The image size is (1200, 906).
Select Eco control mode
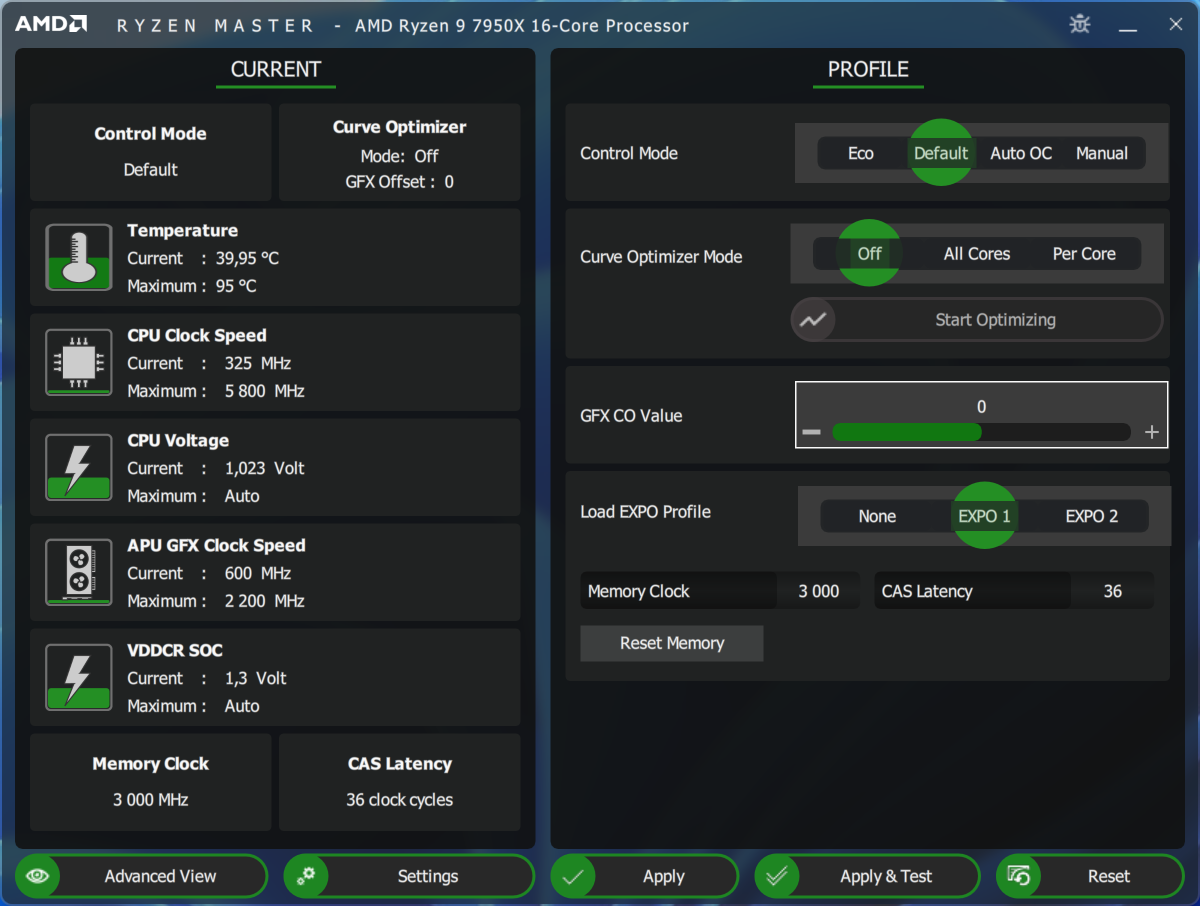(x=861, y=153)
